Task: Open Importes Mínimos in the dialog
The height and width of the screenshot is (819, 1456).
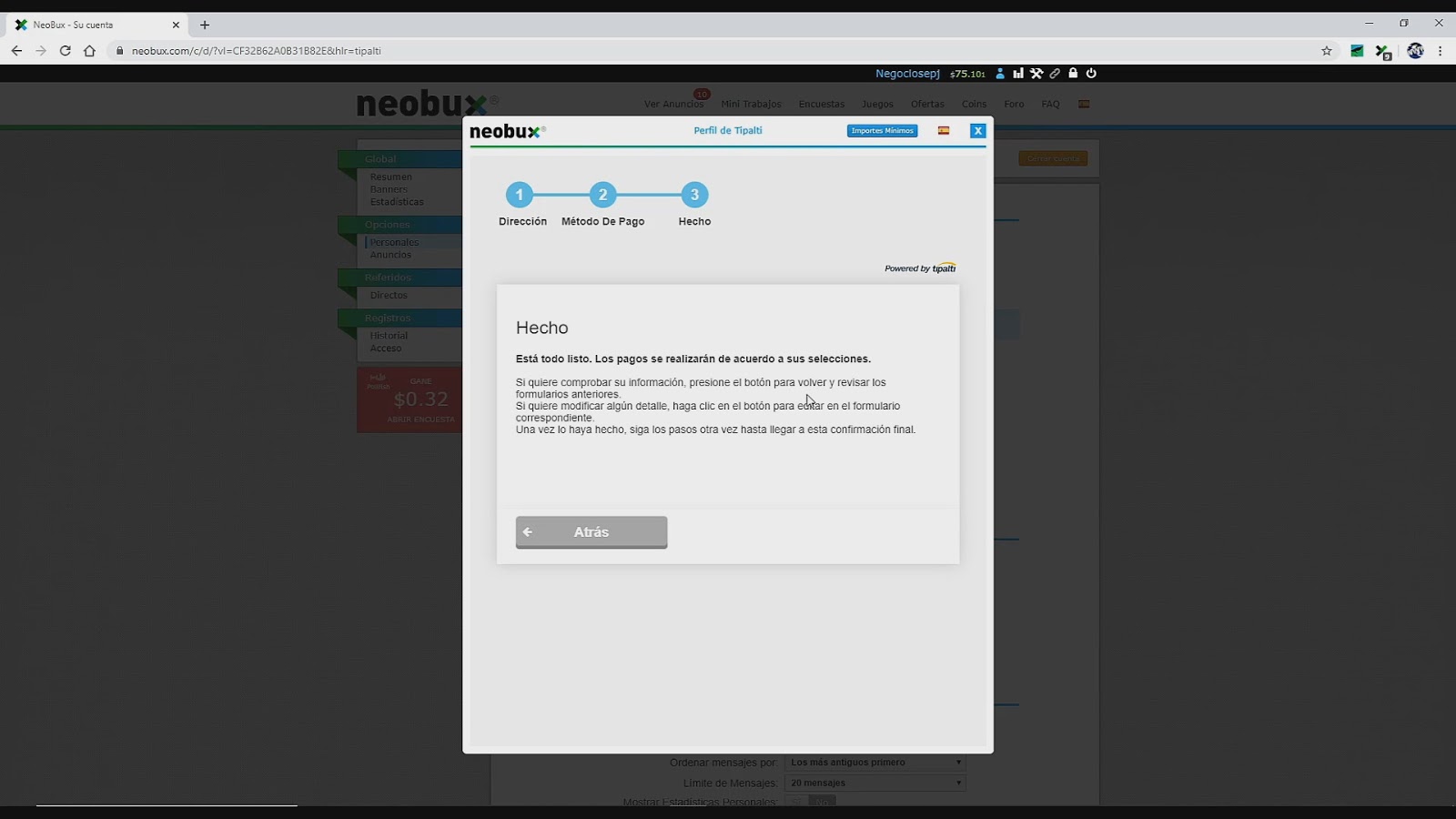Action: [x=882, y=131]
